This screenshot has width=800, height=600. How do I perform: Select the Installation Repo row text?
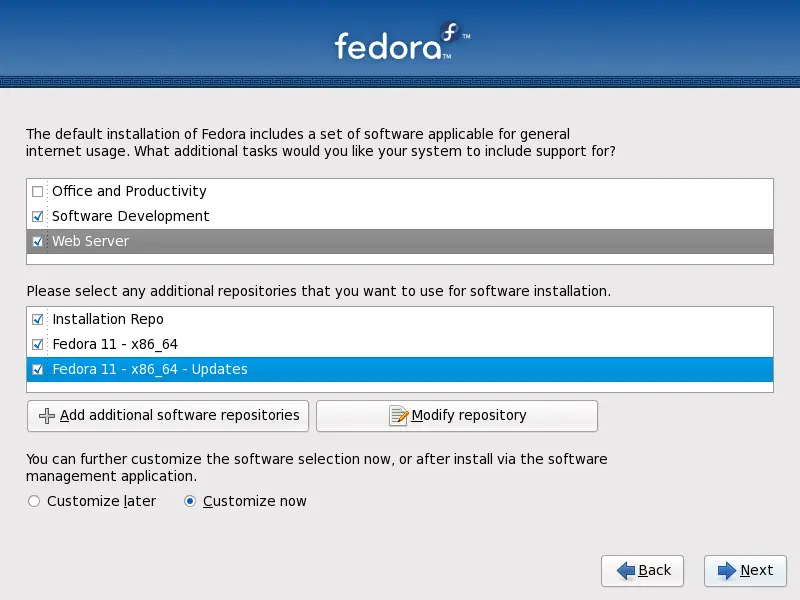[108, 319]
